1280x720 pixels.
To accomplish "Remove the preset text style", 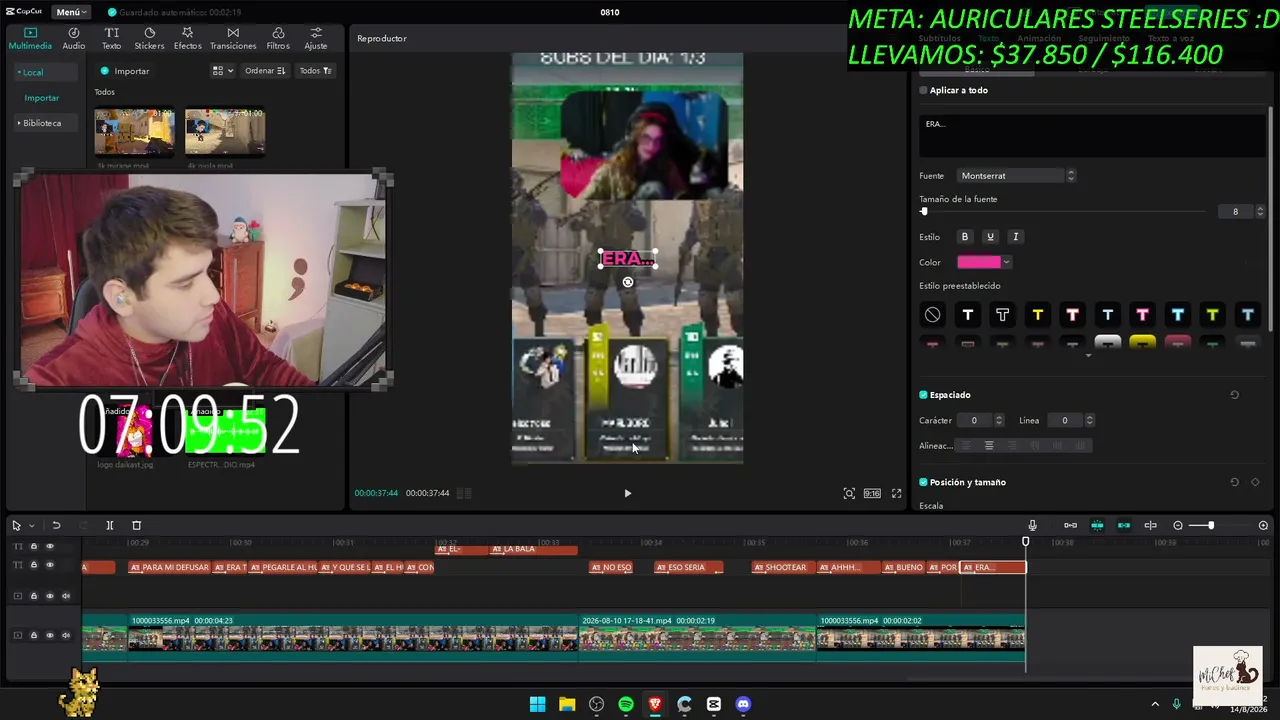I will point(933,315).
